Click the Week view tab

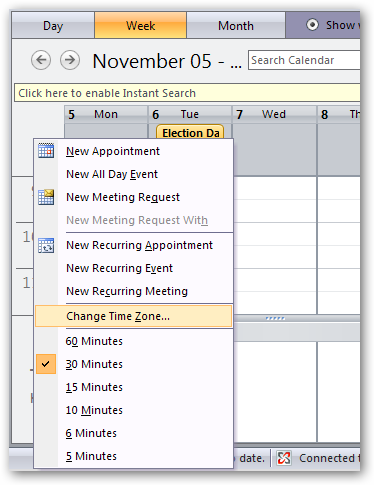tap(140, 25)
